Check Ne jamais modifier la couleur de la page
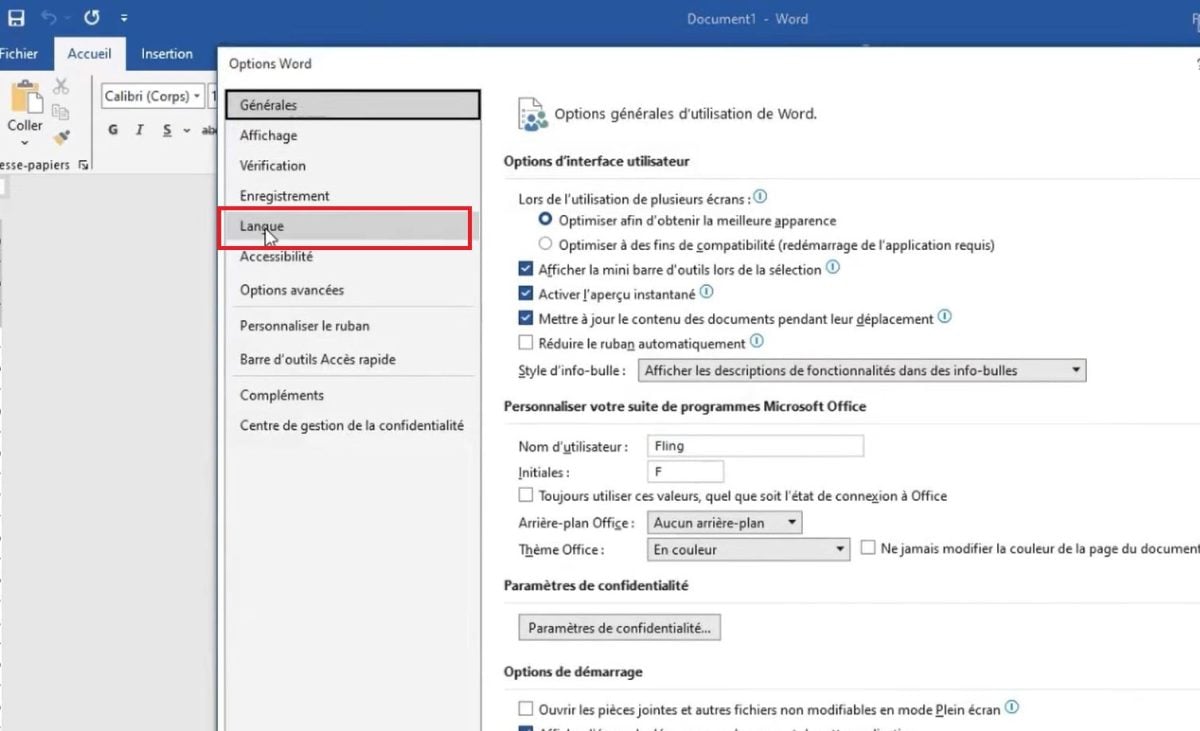Image resolution: width=1200 pixels, height=731 pixels. tap(868, 549)
